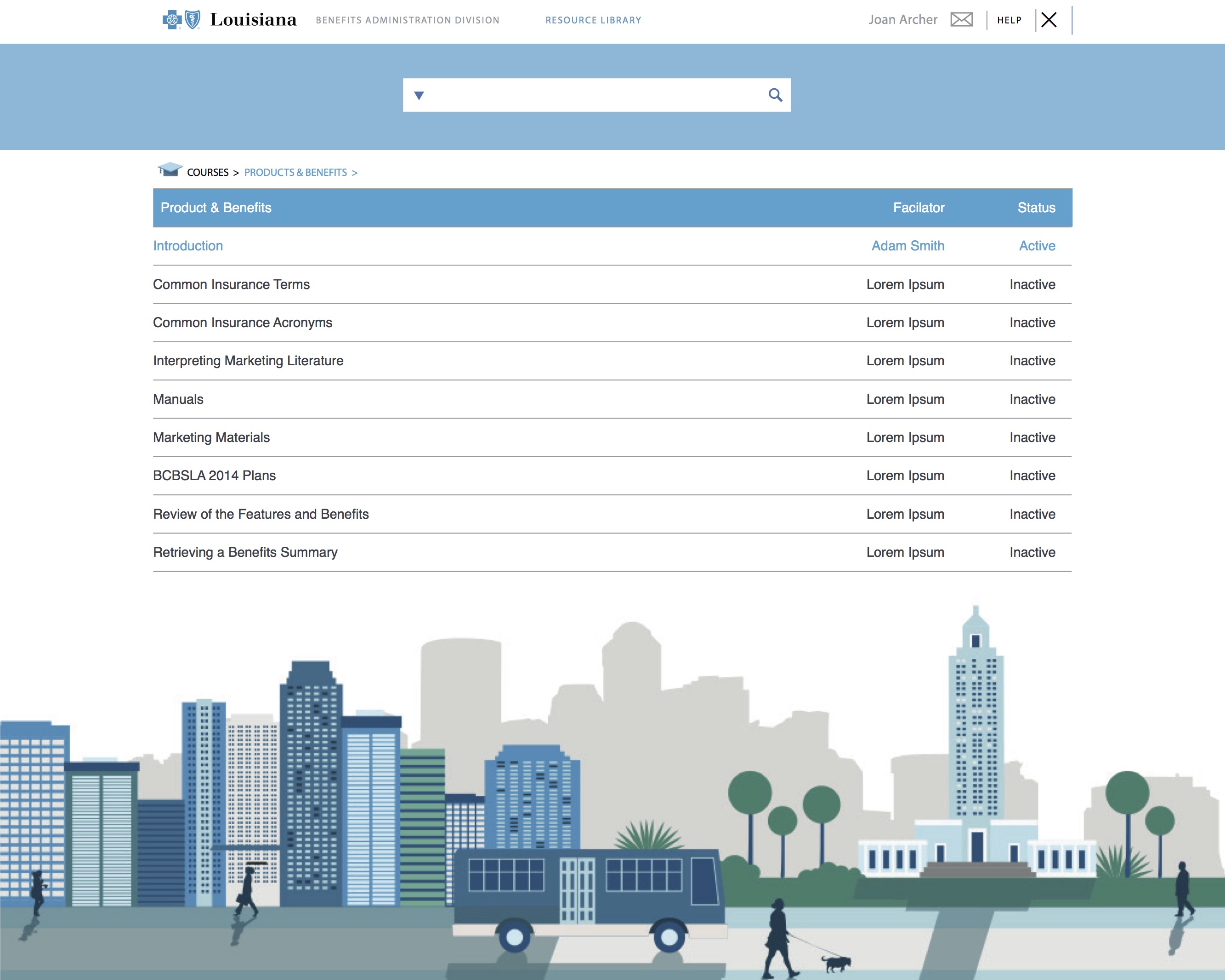Click the Blue Cross Louisiana logo
Image resolution: width=1225 pixels, height=980 pixels.
230,20
